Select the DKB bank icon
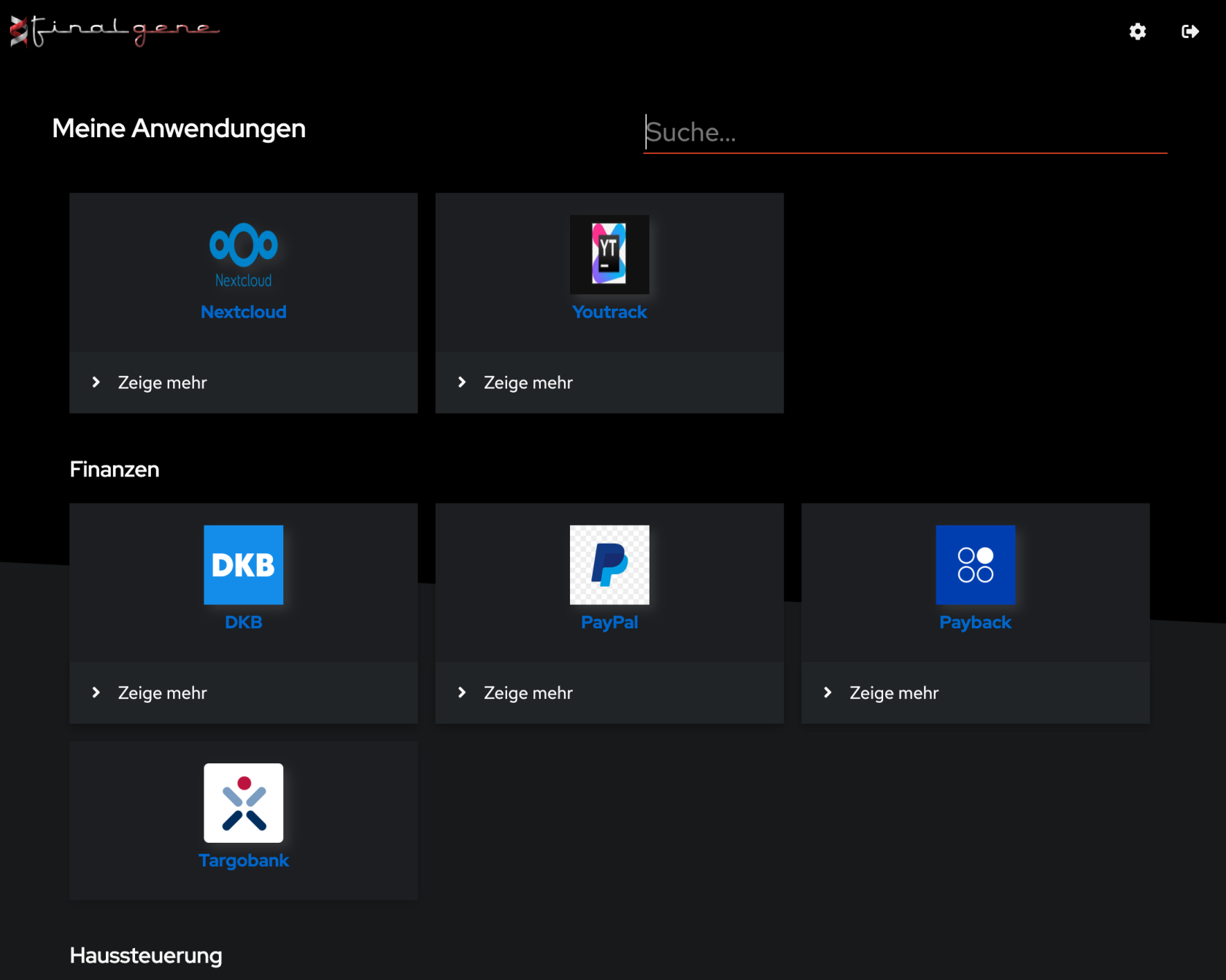This screenshot has width=1226, height=980. pos(243,565)
